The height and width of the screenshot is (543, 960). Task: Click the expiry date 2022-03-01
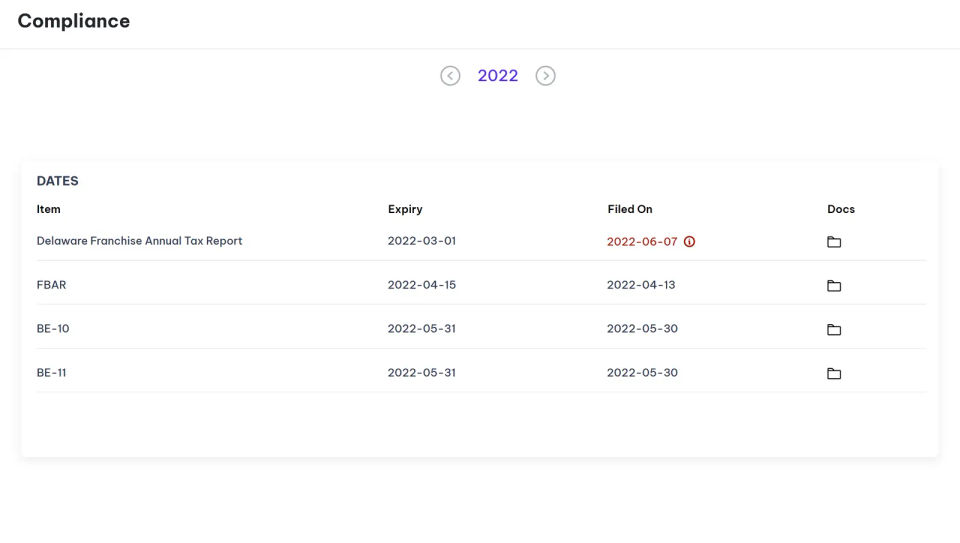[x=422, y=241]
